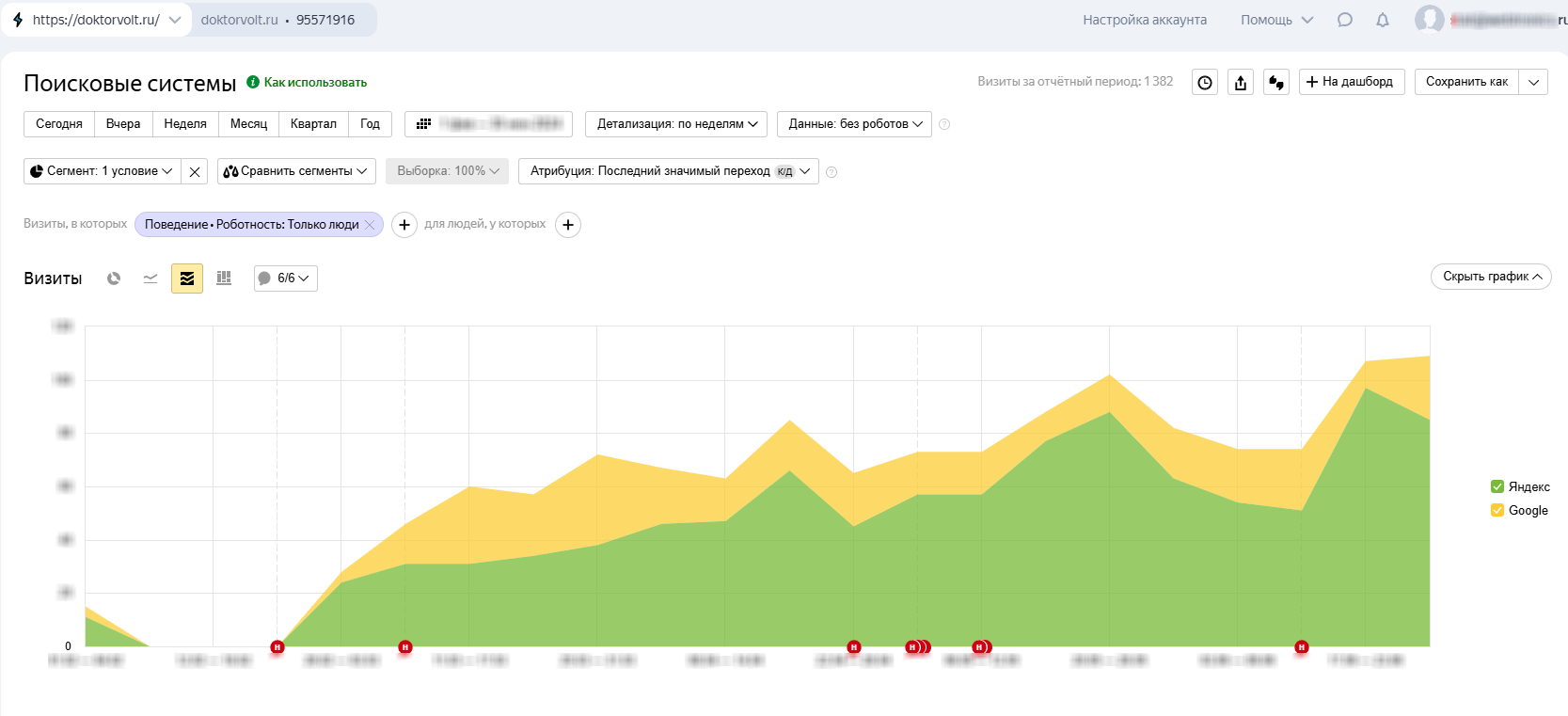Select the 'Месяц' period tab
This screenshot has width=1568, height=716.
pos(248,124)
